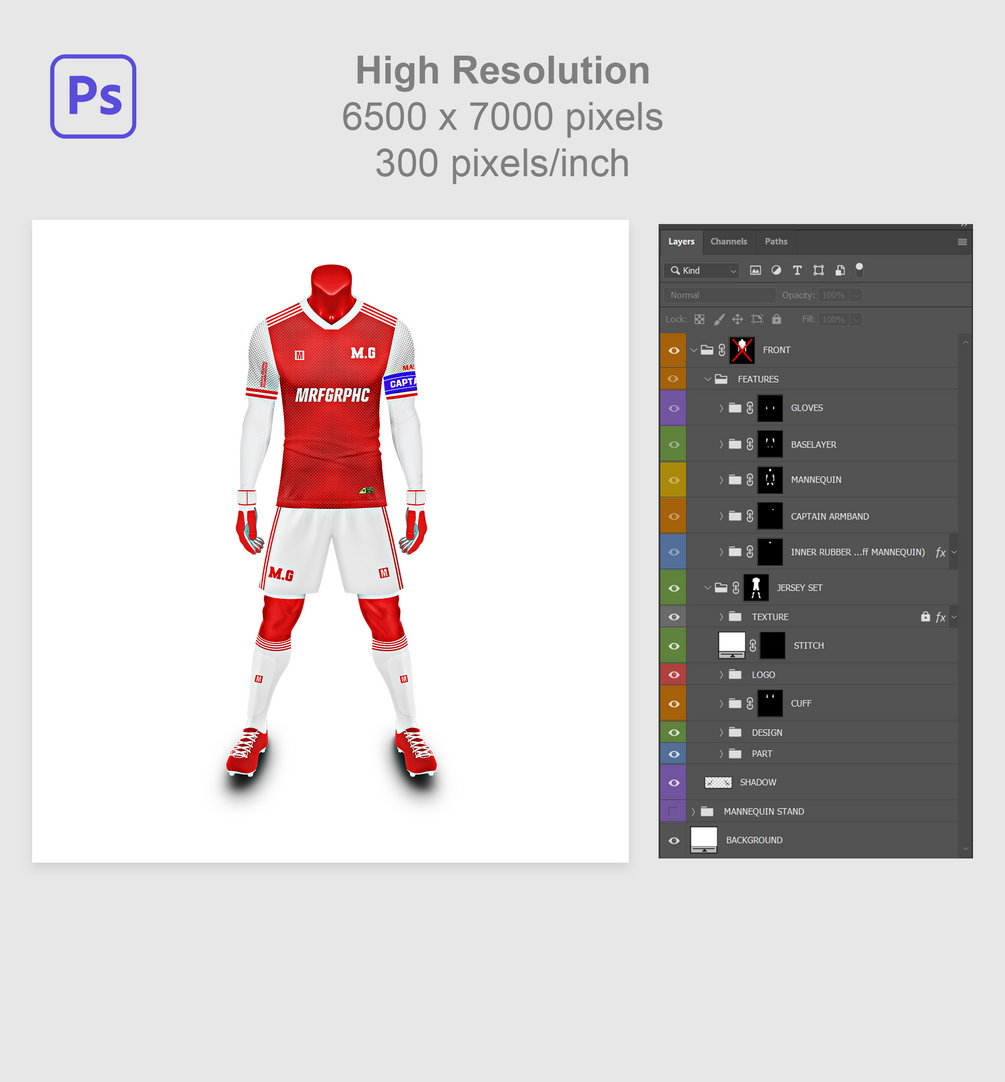Click the Photoshop Ps logo badge
Image resolution: width=1005 pixels, height=1082 pixels.
coord(93,97)
